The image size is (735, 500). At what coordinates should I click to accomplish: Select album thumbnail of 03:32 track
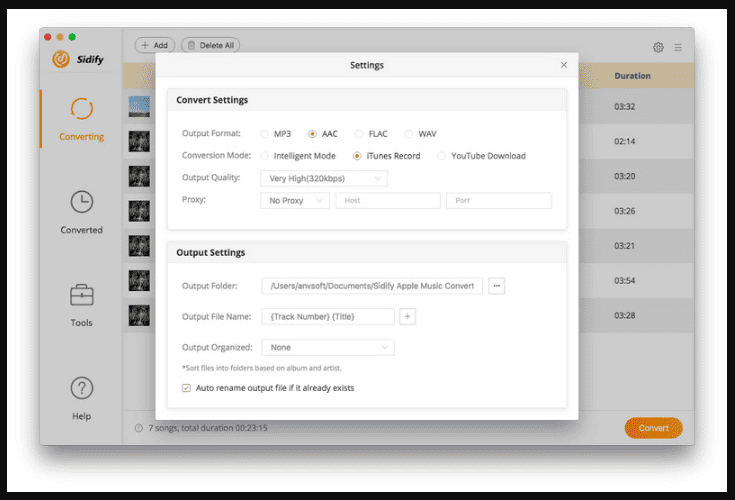pyautogui.click(x=139, y=106)
